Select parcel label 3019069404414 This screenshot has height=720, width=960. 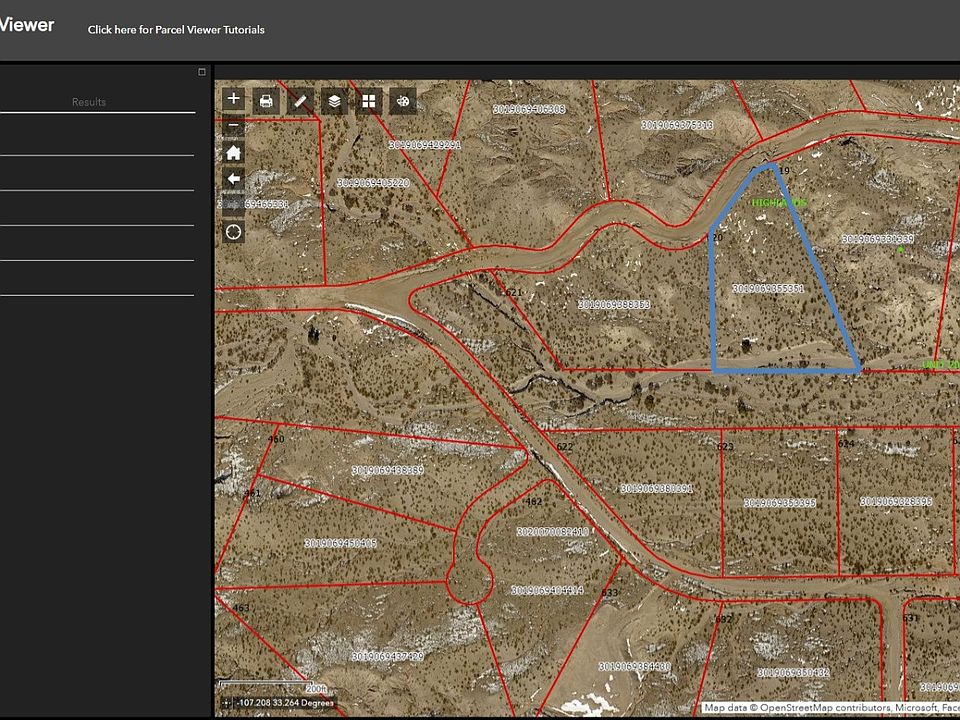click(x=547, y=590)
